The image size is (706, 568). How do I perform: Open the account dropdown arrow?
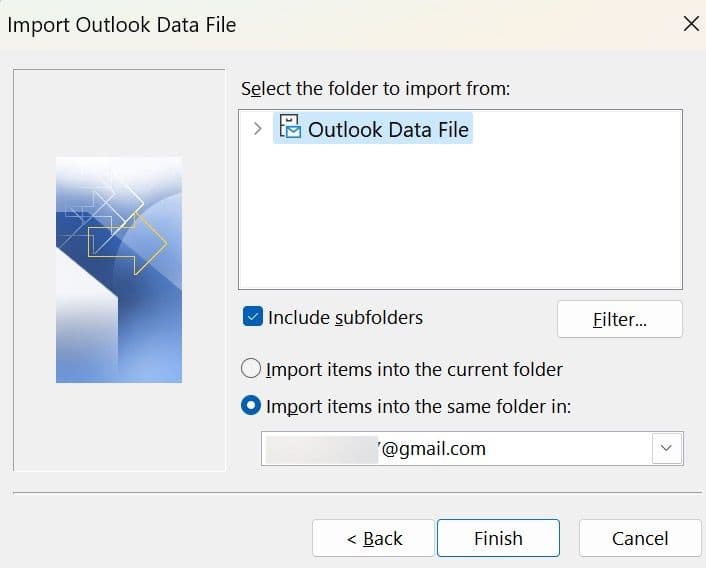[667, 449]
